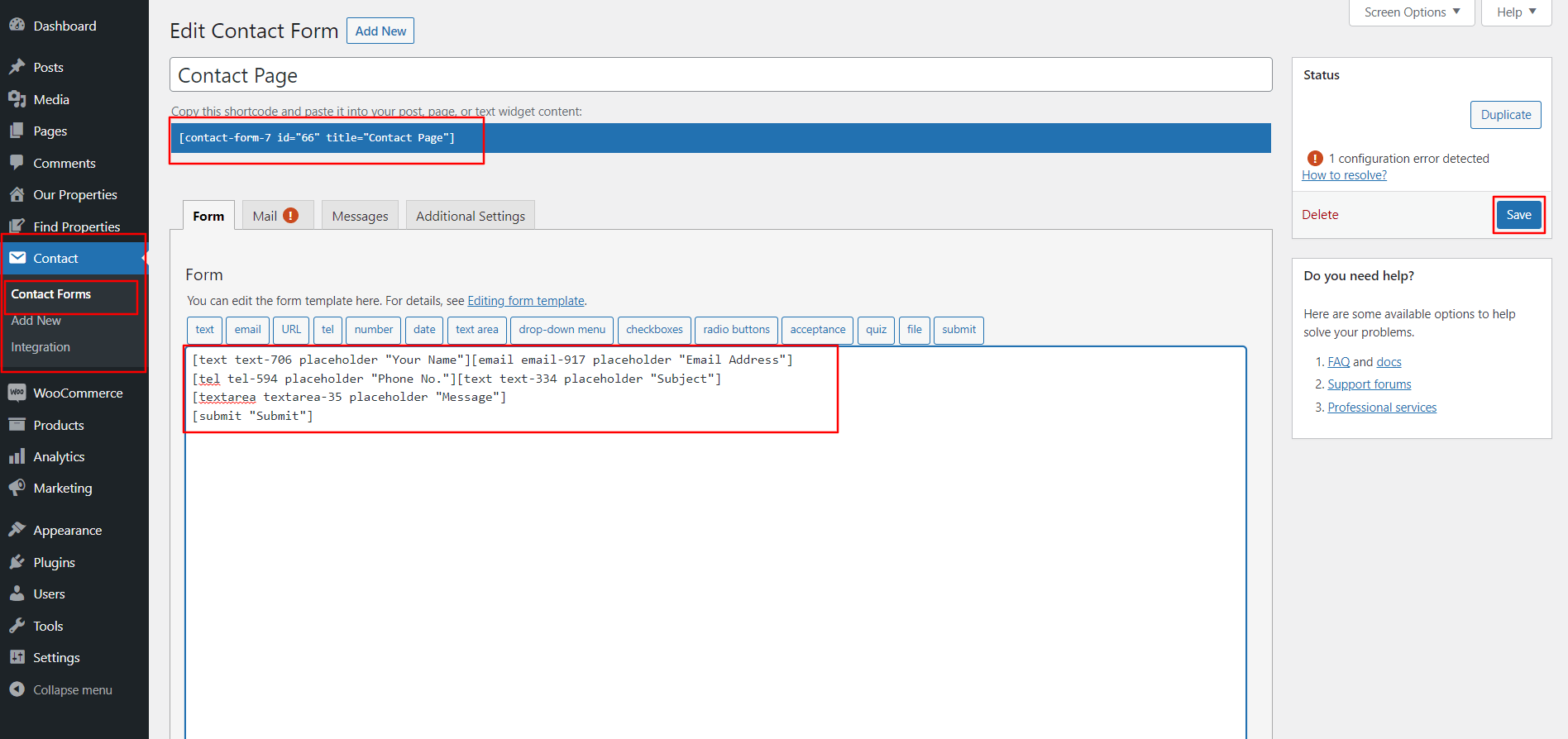
Task: Click the Settings sliders icon
Action: [17, 657]
